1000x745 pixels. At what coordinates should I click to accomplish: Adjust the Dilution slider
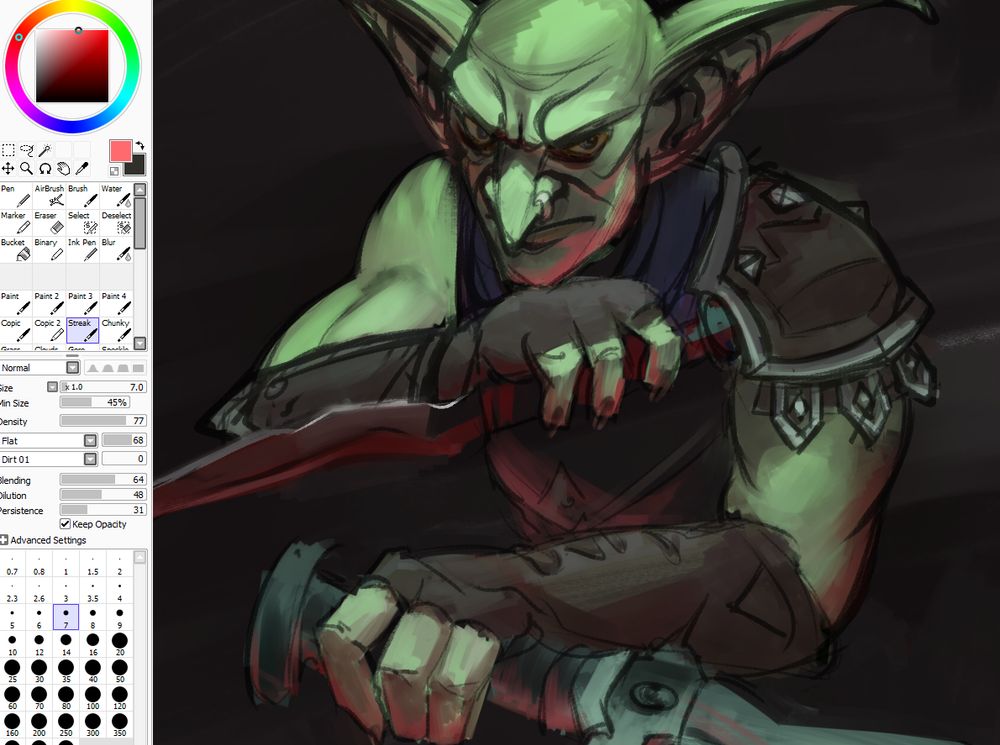click(x=103, y=495)
